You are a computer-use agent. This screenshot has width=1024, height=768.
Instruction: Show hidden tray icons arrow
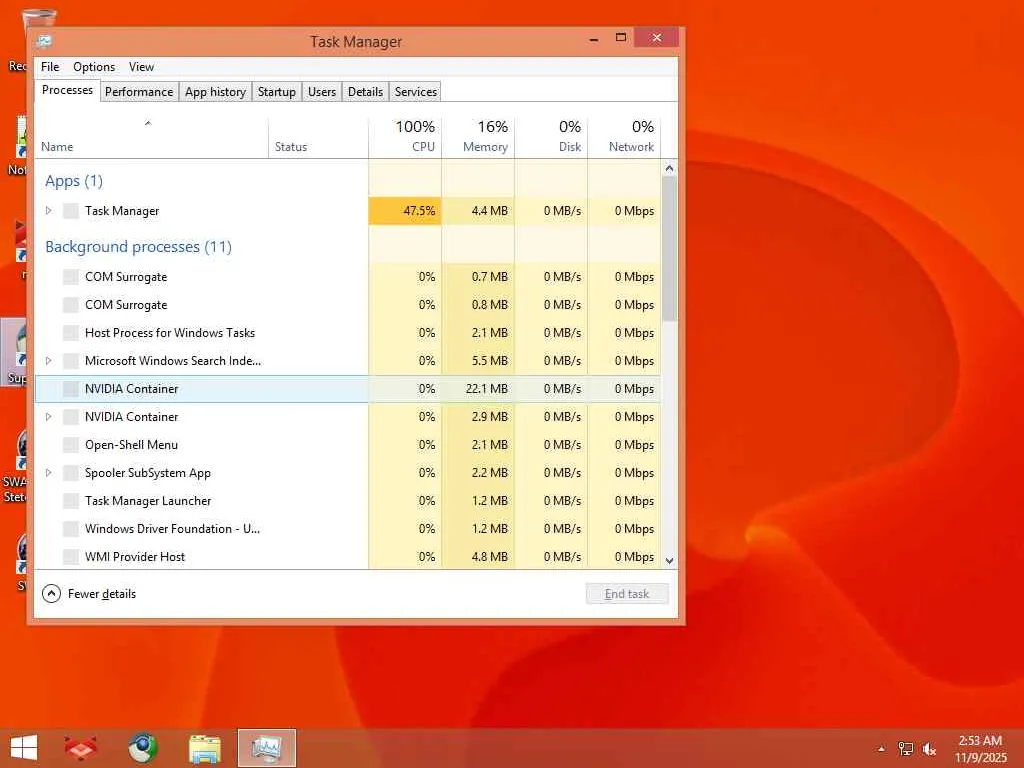(x=881, y=749)
